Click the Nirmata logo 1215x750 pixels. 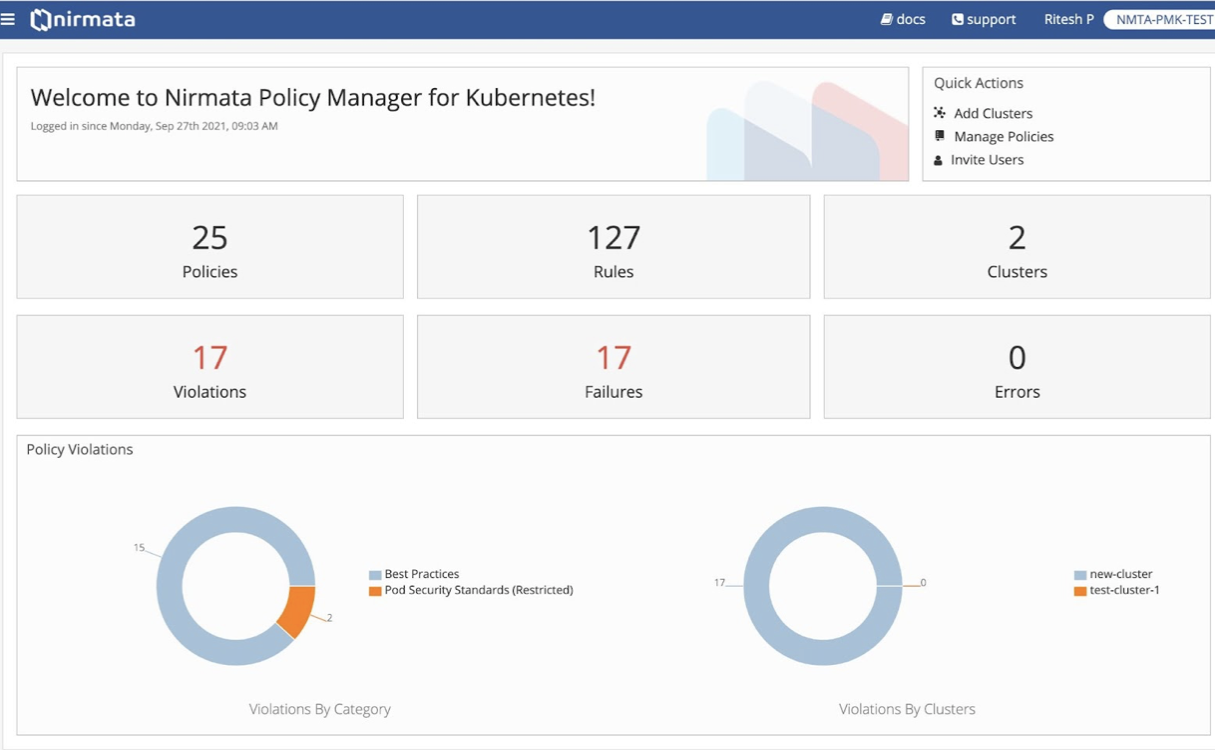tap(83, 19)
